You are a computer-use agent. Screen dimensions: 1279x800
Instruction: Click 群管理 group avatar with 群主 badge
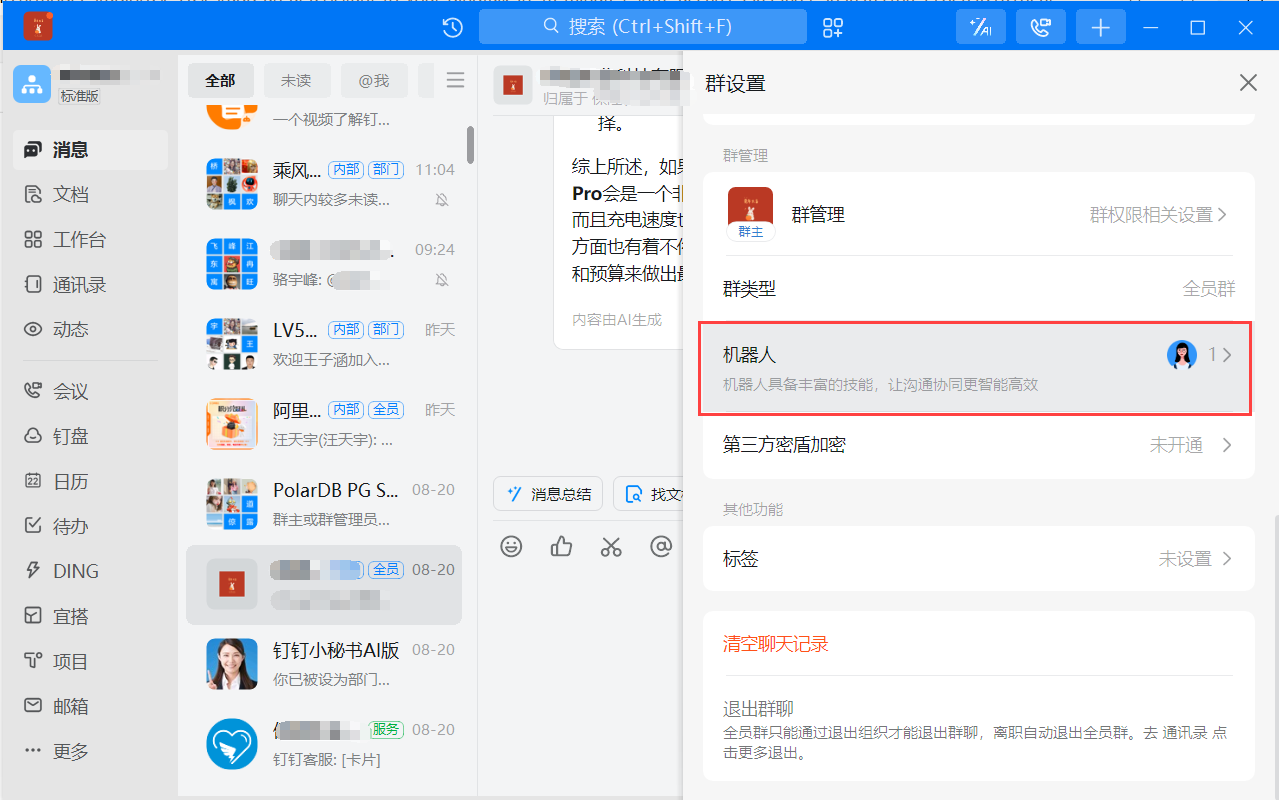coord(750,214)
